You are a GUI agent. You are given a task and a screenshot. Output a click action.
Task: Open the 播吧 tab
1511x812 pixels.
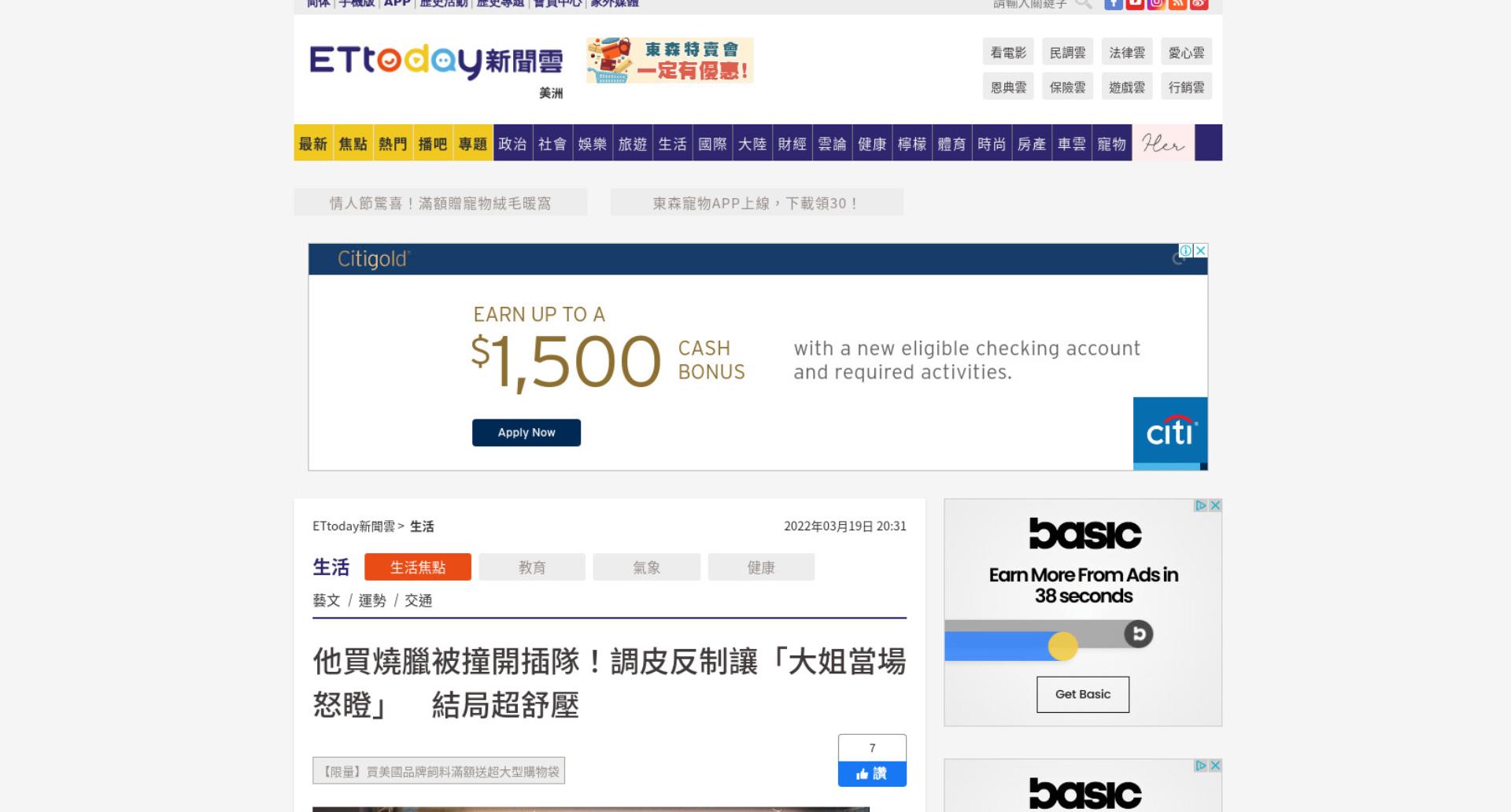pos(433,143)
